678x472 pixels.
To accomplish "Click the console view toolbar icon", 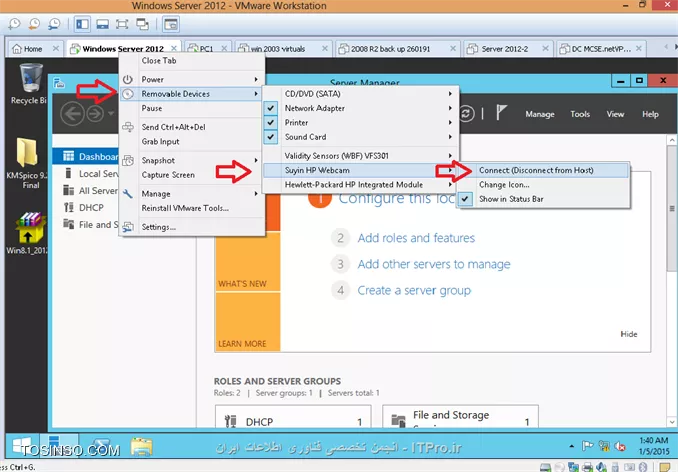I will coord(171,24).
